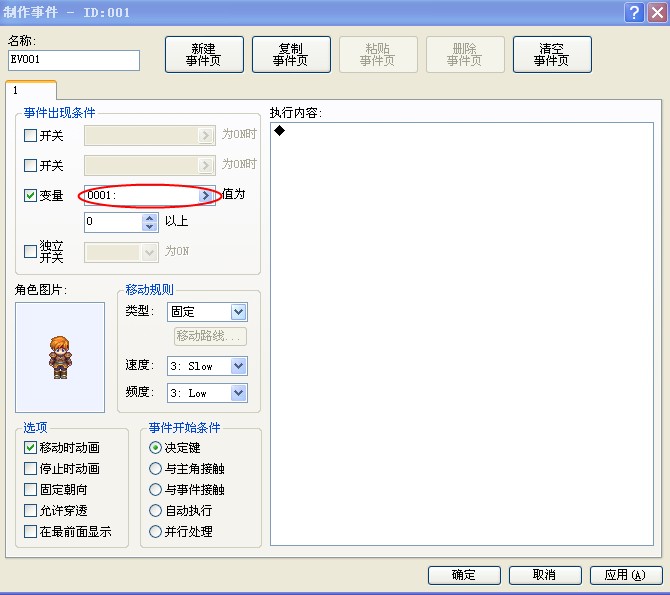The image size is (670, 595).
Task: Select the 与主角接触 trigger radio button
Action: pos(156,468)
